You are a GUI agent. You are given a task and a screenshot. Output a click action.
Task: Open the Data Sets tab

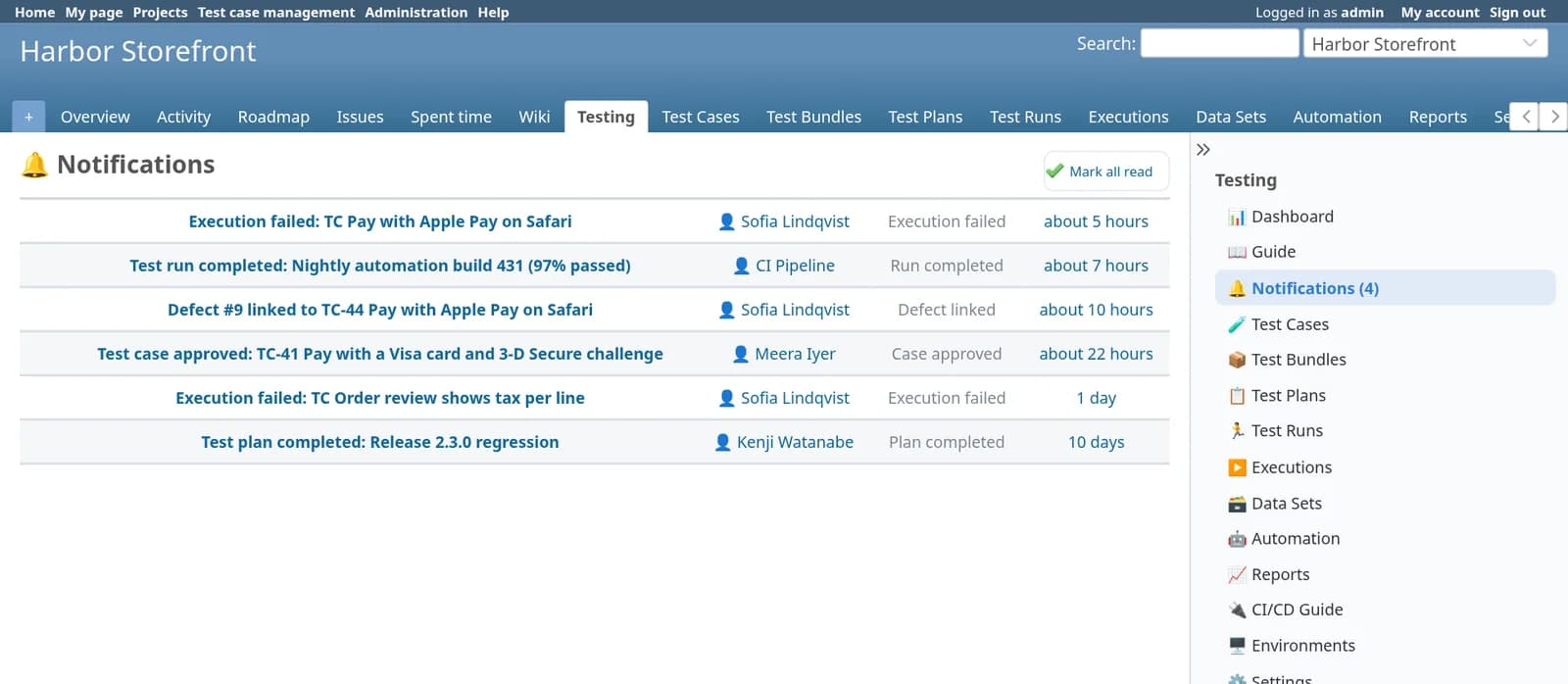[x=1231, y=117]
